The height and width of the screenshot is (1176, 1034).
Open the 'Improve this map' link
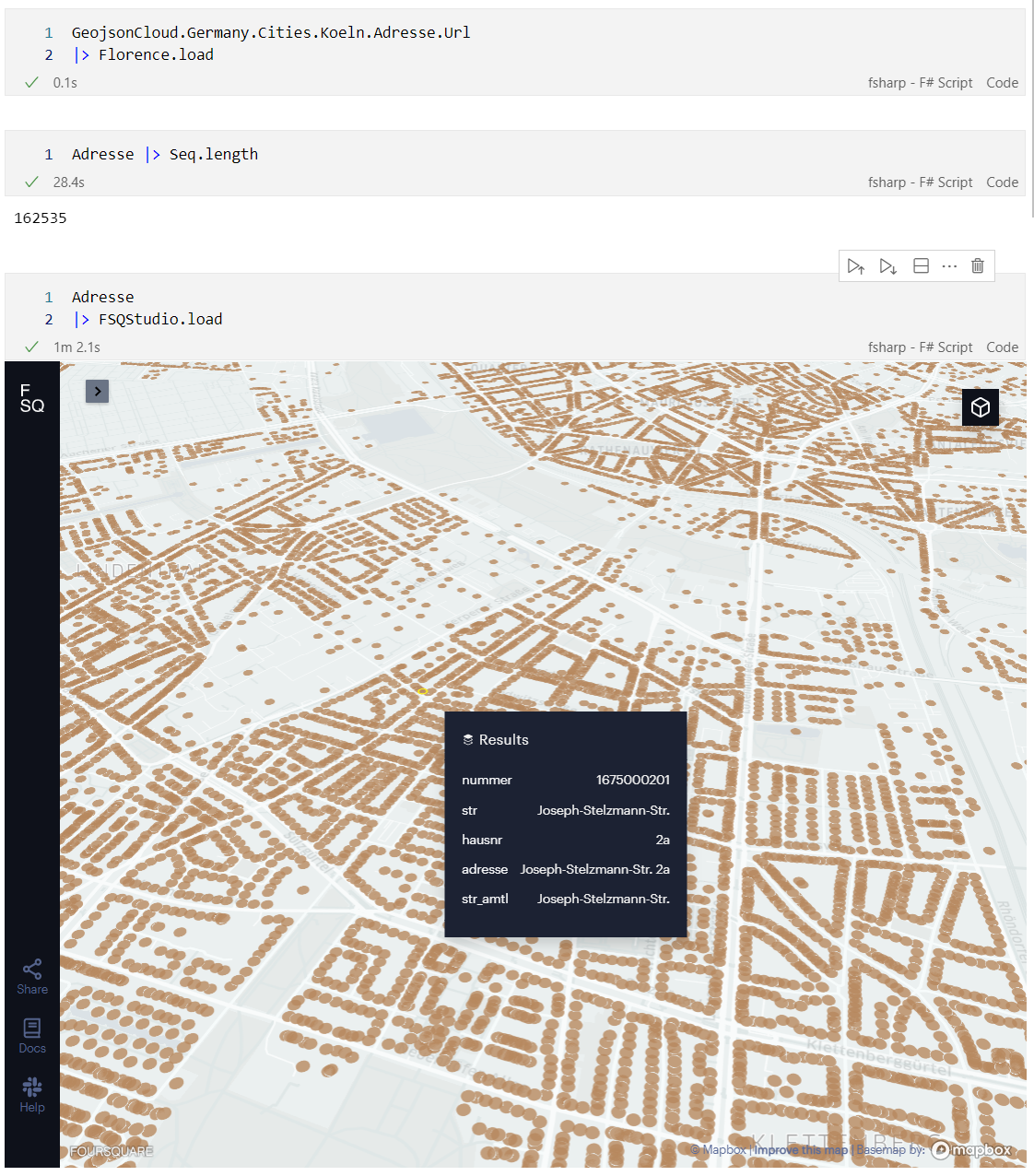(801, 1149)
